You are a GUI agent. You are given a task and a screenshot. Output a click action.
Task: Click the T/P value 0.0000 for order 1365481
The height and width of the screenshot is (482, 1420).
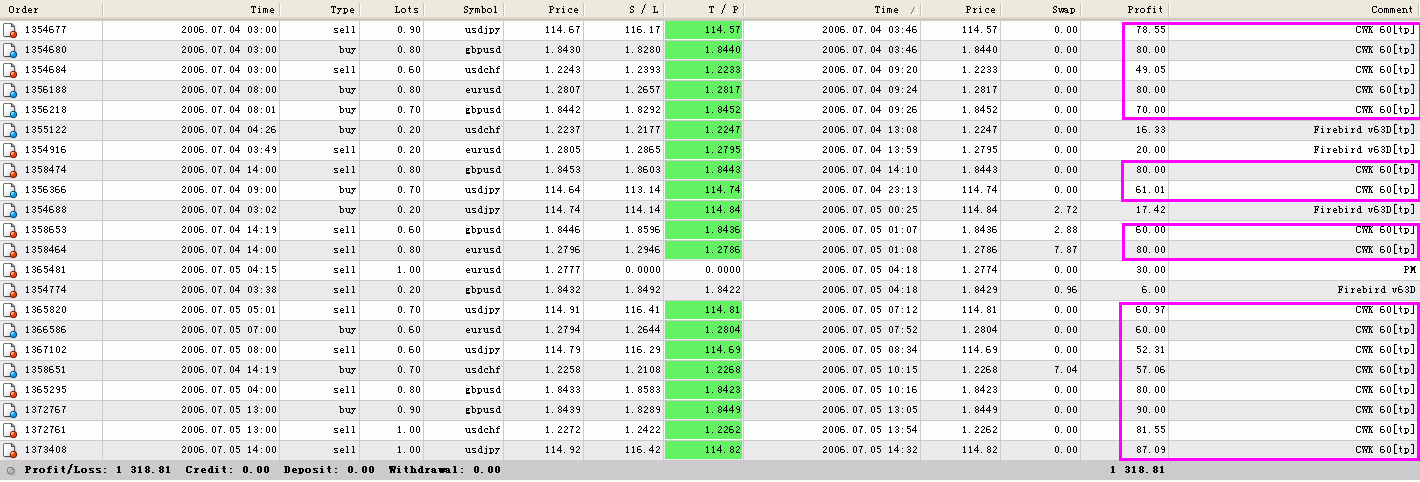(x=722, y=270)
